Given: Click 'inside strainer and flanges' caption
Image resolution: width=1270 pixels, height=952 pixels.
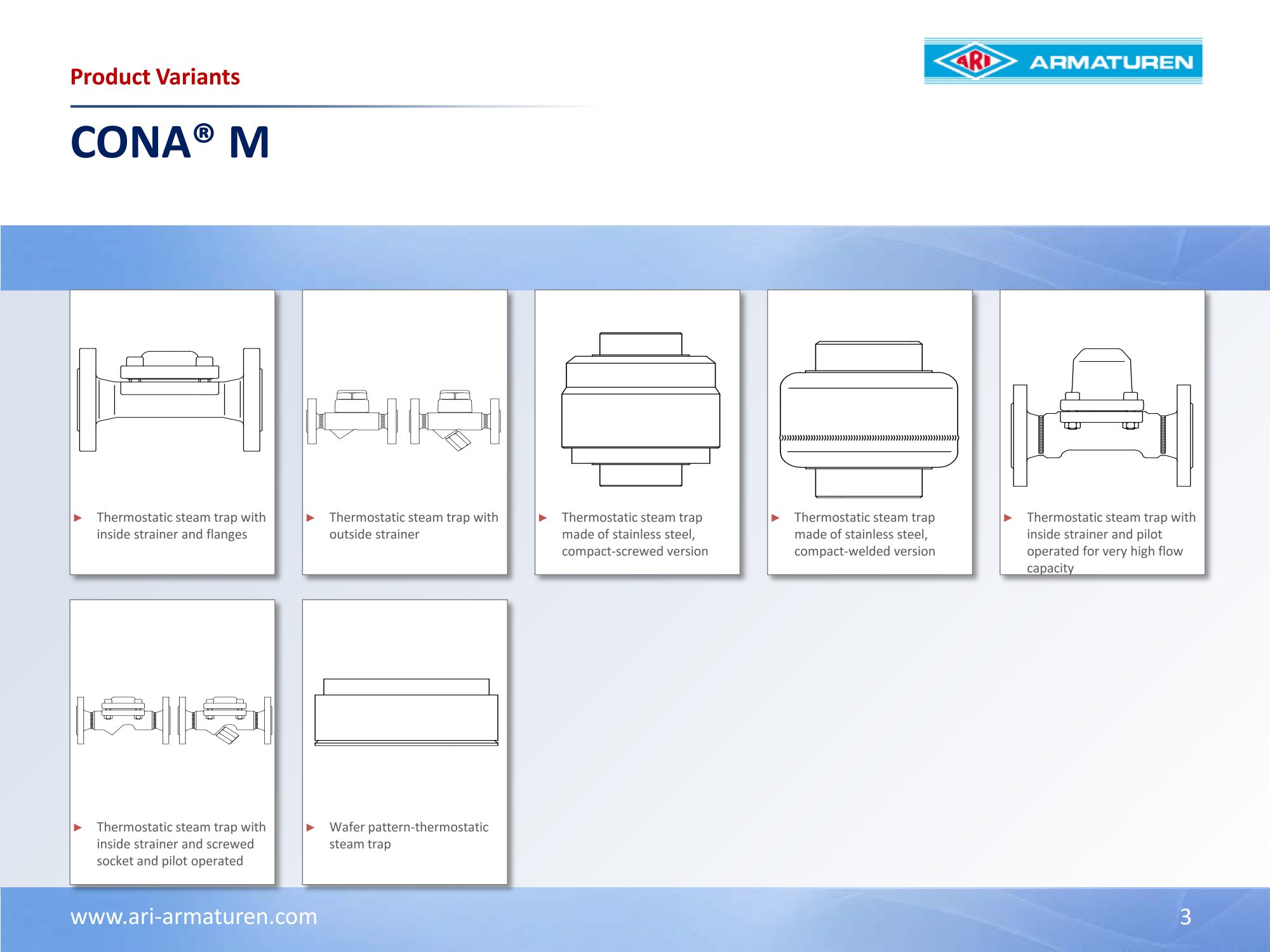Looking at the screenshot, I should (172, 534).
